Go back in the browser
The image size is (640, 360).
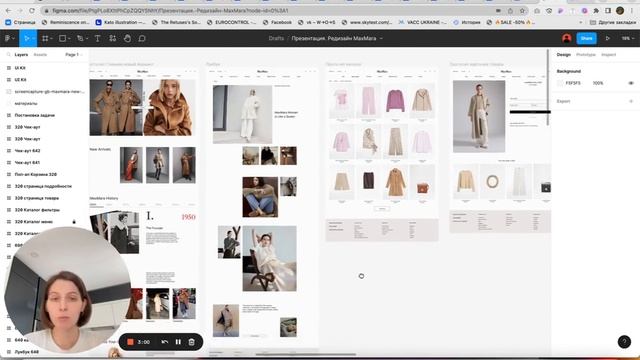pyautogui.click(x=9, y=10)
